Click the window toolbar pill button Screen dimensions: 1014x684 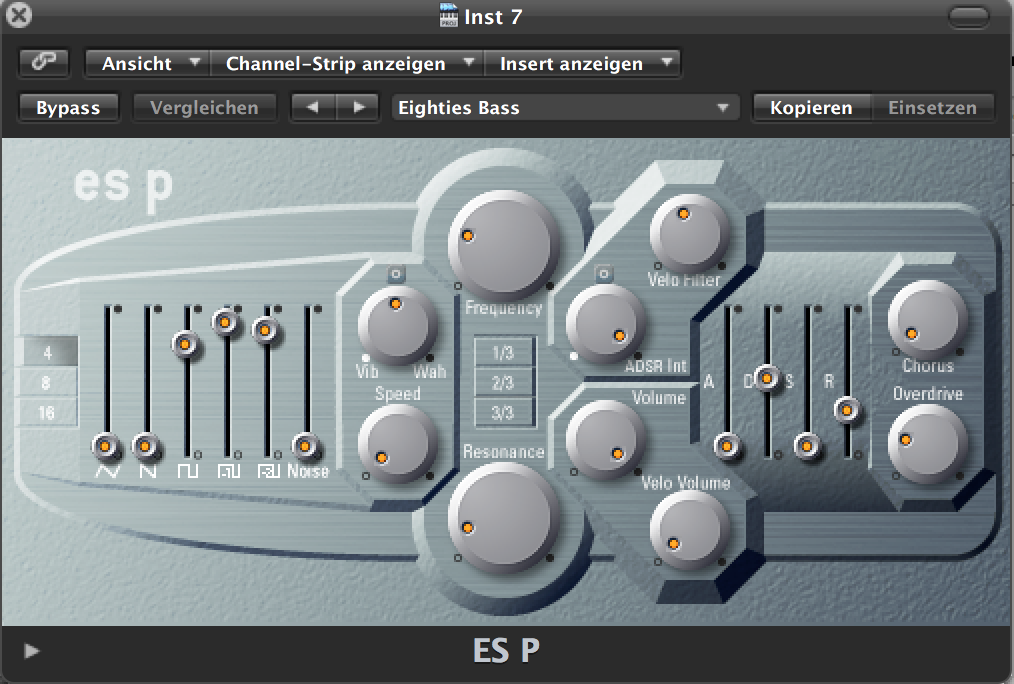[x=968, y=17]
